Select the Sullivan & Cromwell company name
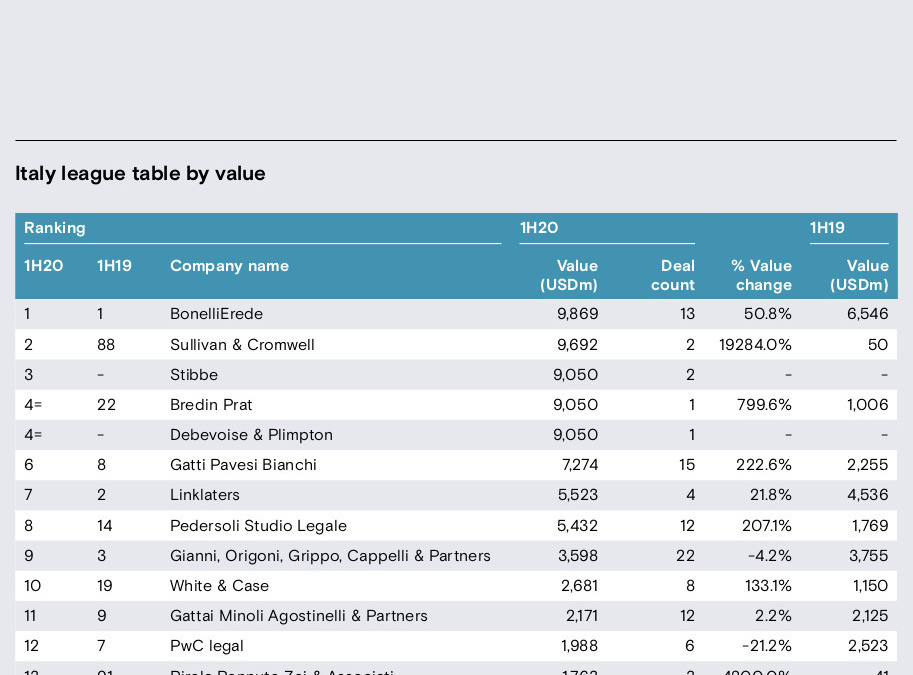Screen dimensions: 913x675 tap(242, 345)
